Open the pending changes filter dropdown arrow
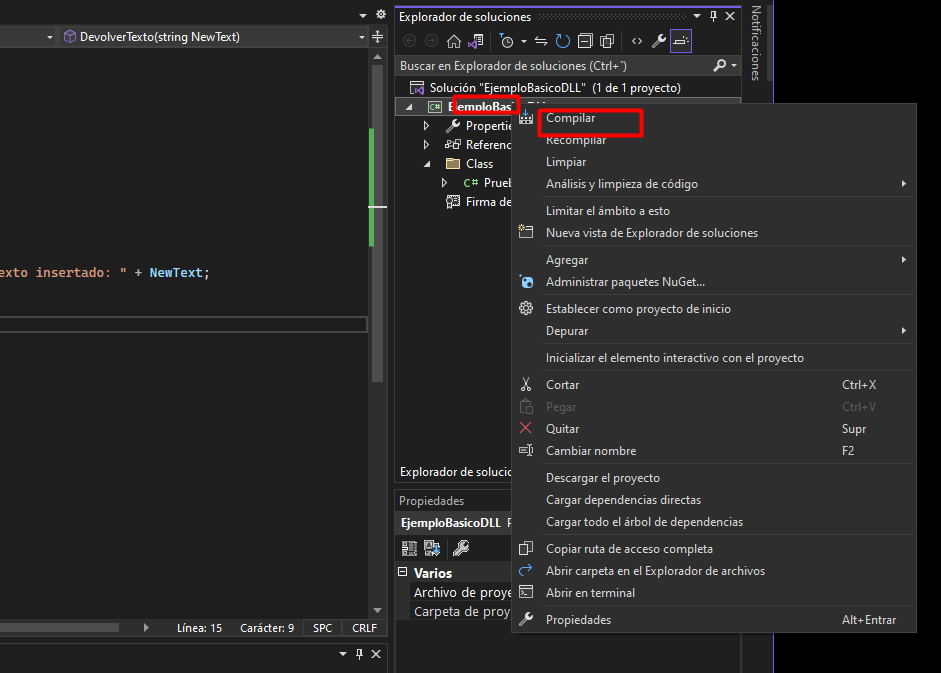 tap(524, 41)
